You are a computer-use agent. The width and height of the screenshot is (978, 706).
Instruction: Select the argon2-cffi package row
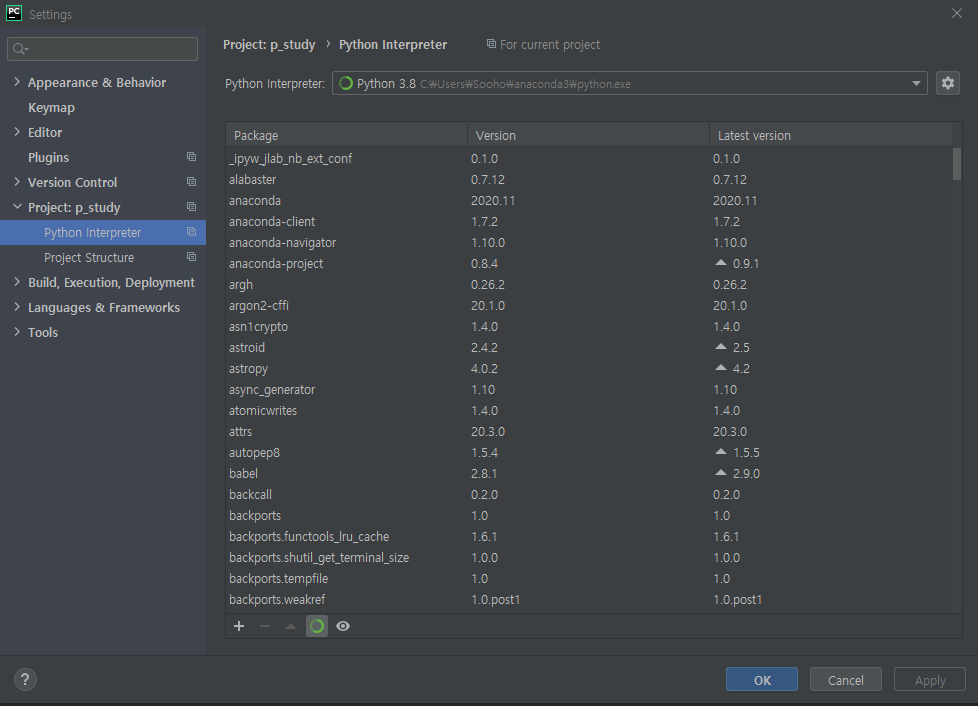[x=589, y=305]
